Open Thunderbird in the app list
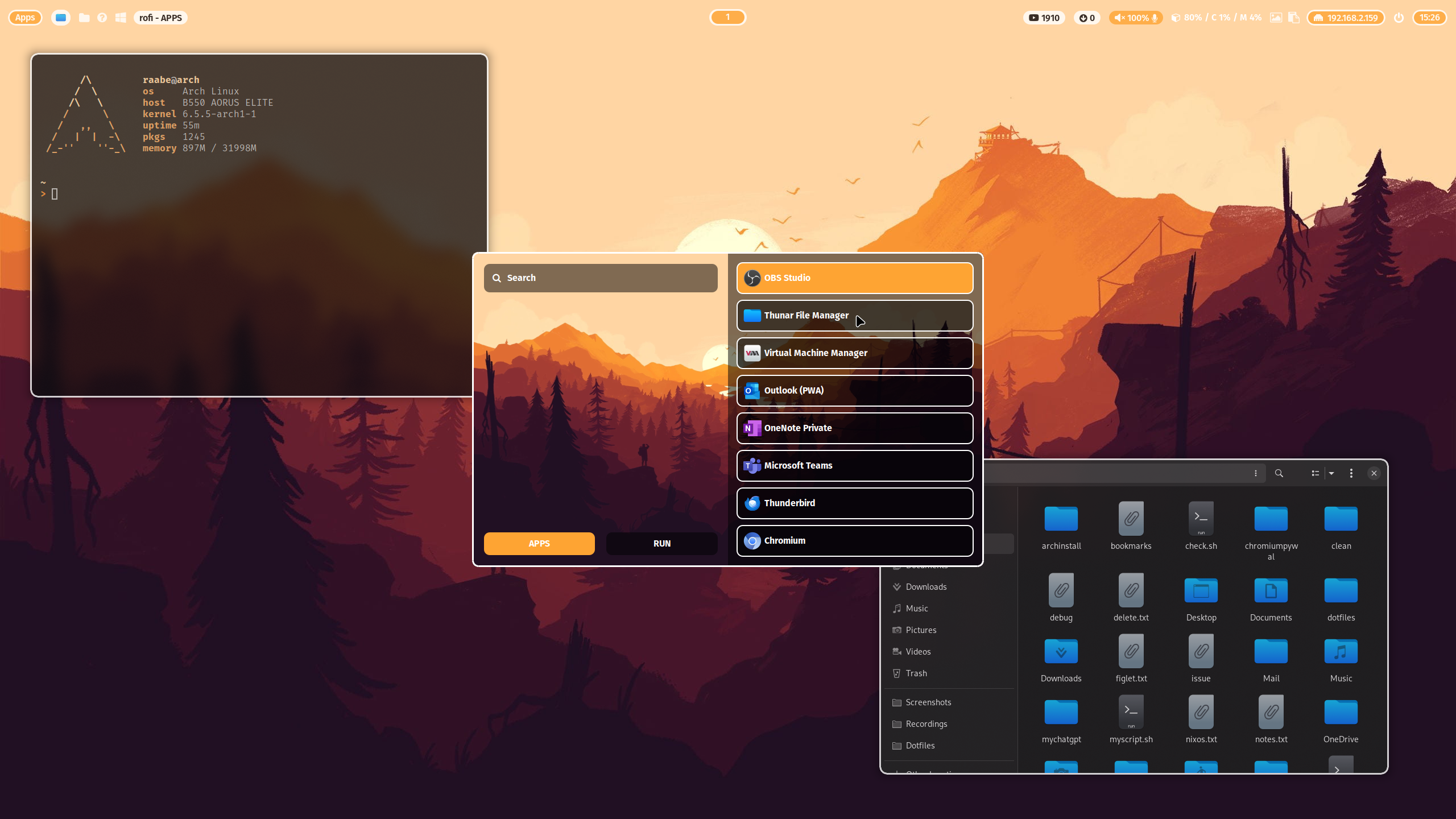The height and width of the screenshot is (819, 1456). coord(854,503)
